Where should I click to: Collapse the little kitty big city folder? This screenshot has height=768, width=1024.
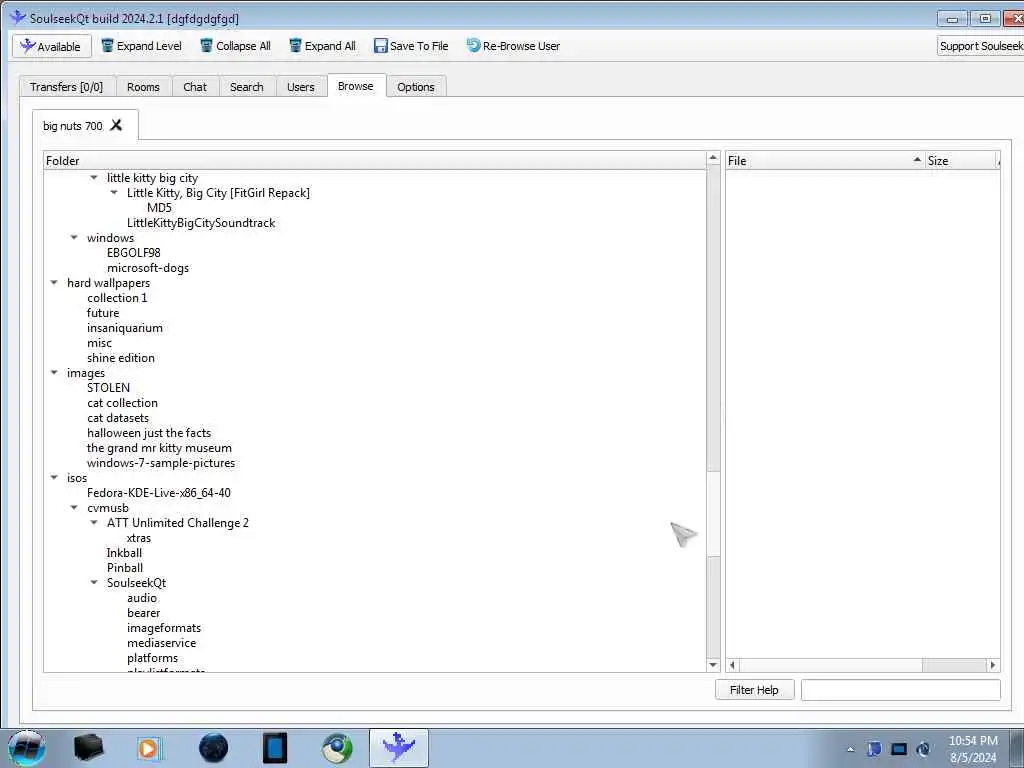click(x=94, y=178)
